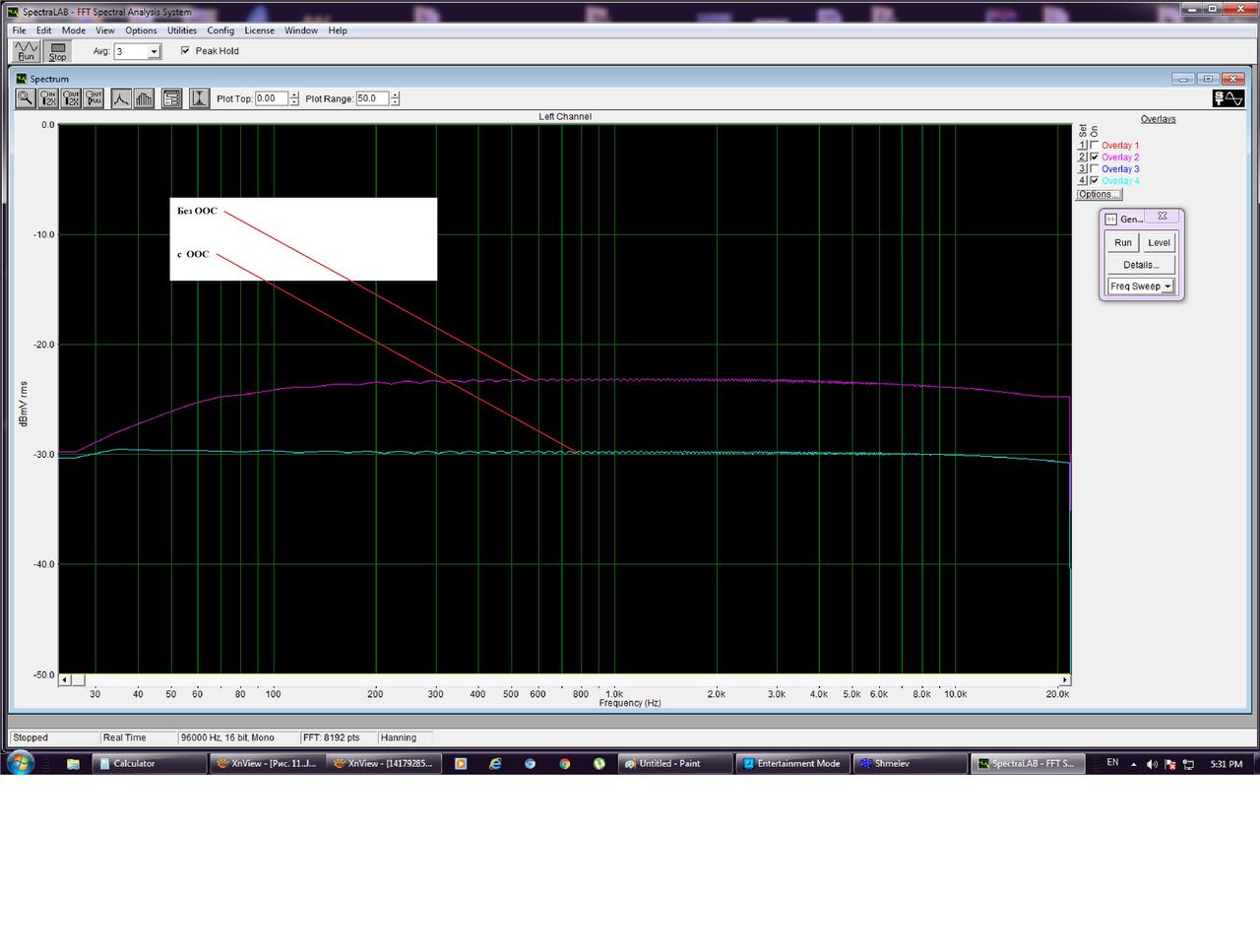
Task: Click the Stop analyzer button
Action: tap(57, 51)
